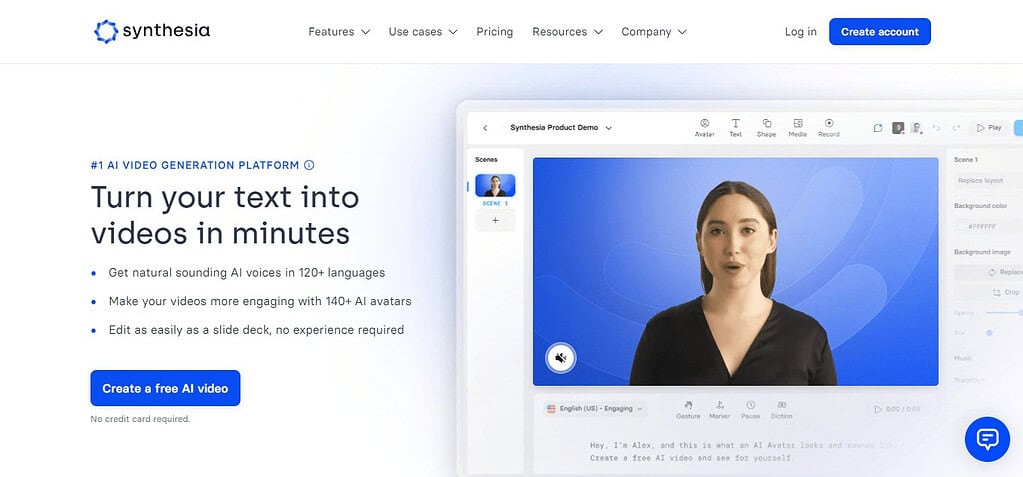Open the English (US) - Engaging voice dropdown
The image size is (1023, 477).
[595, 408]
